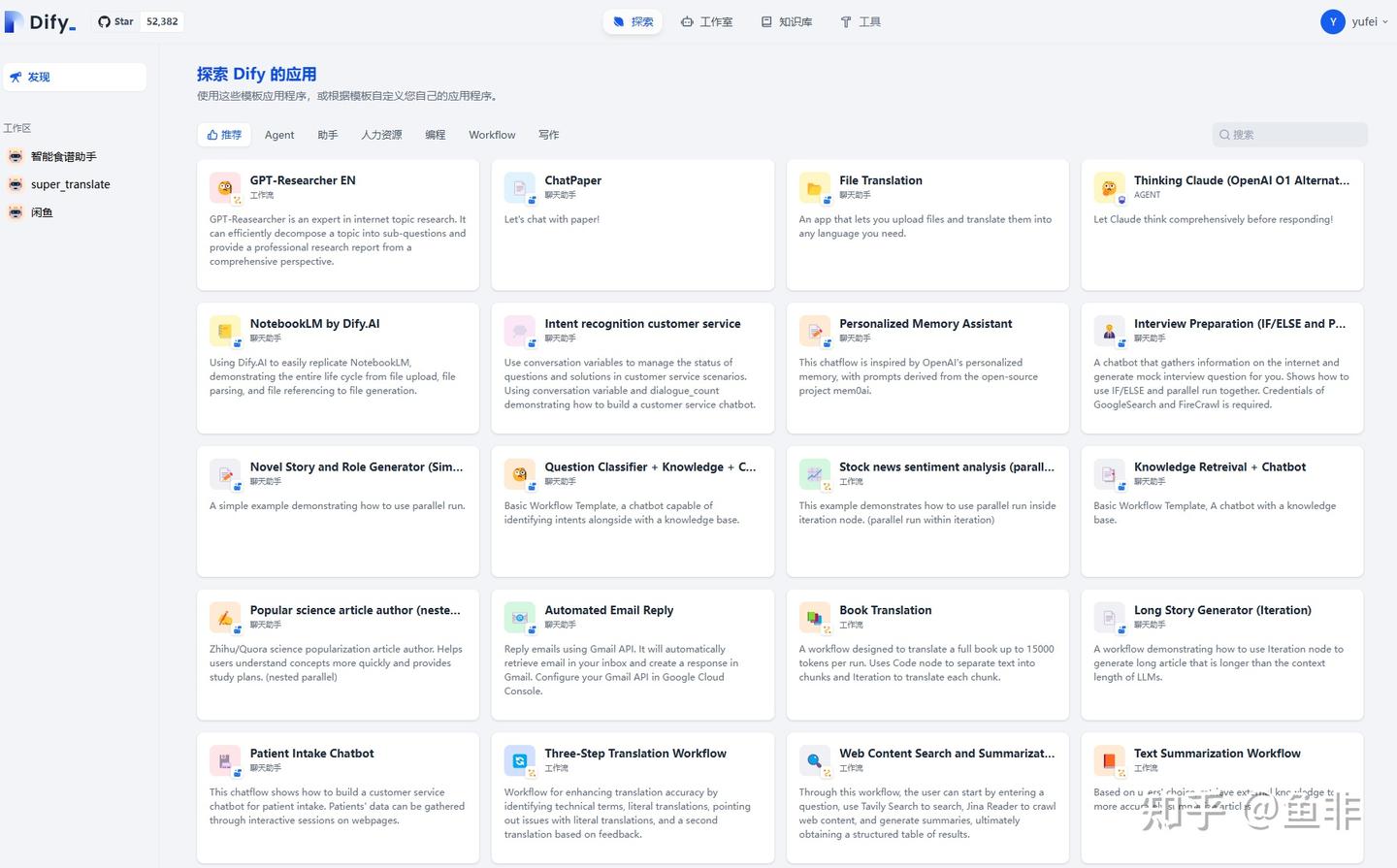Switch to the 探索 tab
Image resolution: width=1397 pixels, height=868 pixels.
pyautogui.click(x=633, y=21)
